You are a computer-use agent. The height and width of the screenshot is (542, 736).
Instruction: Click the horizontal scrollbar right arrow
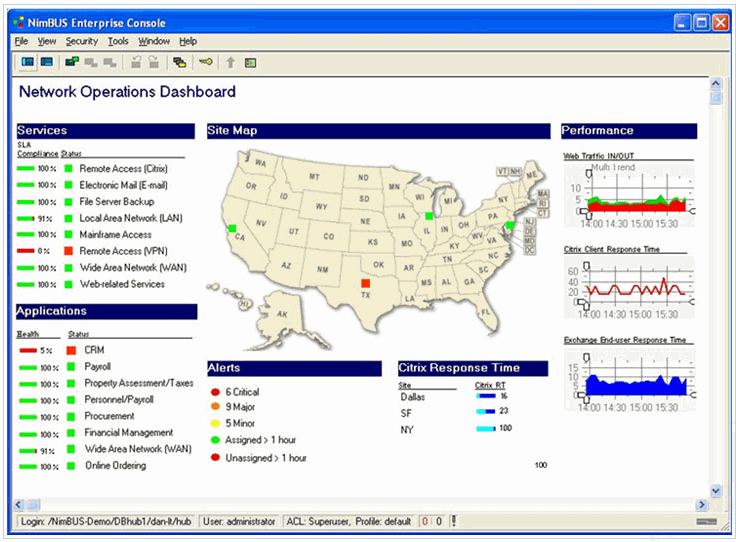click(x=702, y=504)
